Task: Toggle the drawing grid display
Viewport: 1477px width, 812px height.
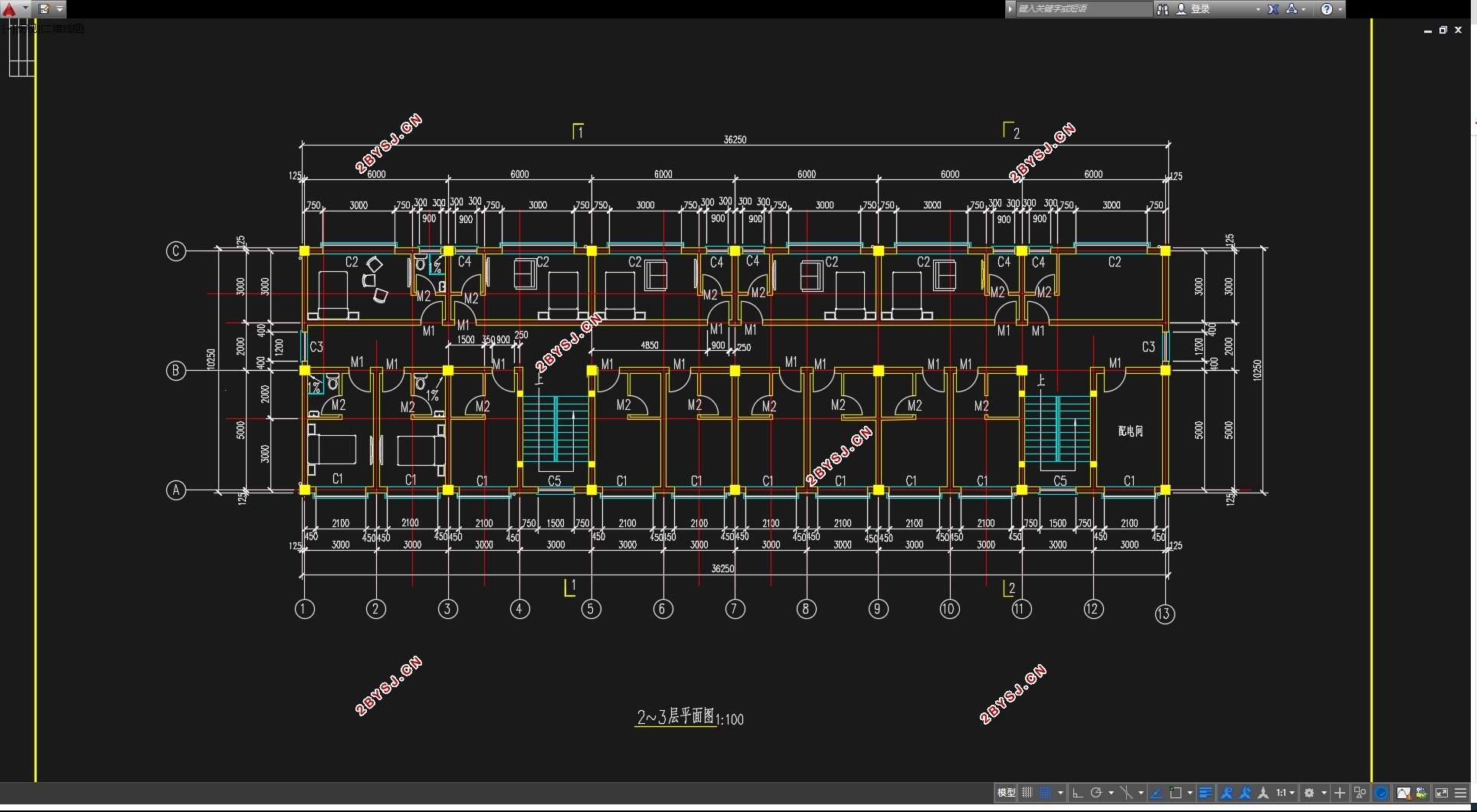Action: [x=1027, y=793]
